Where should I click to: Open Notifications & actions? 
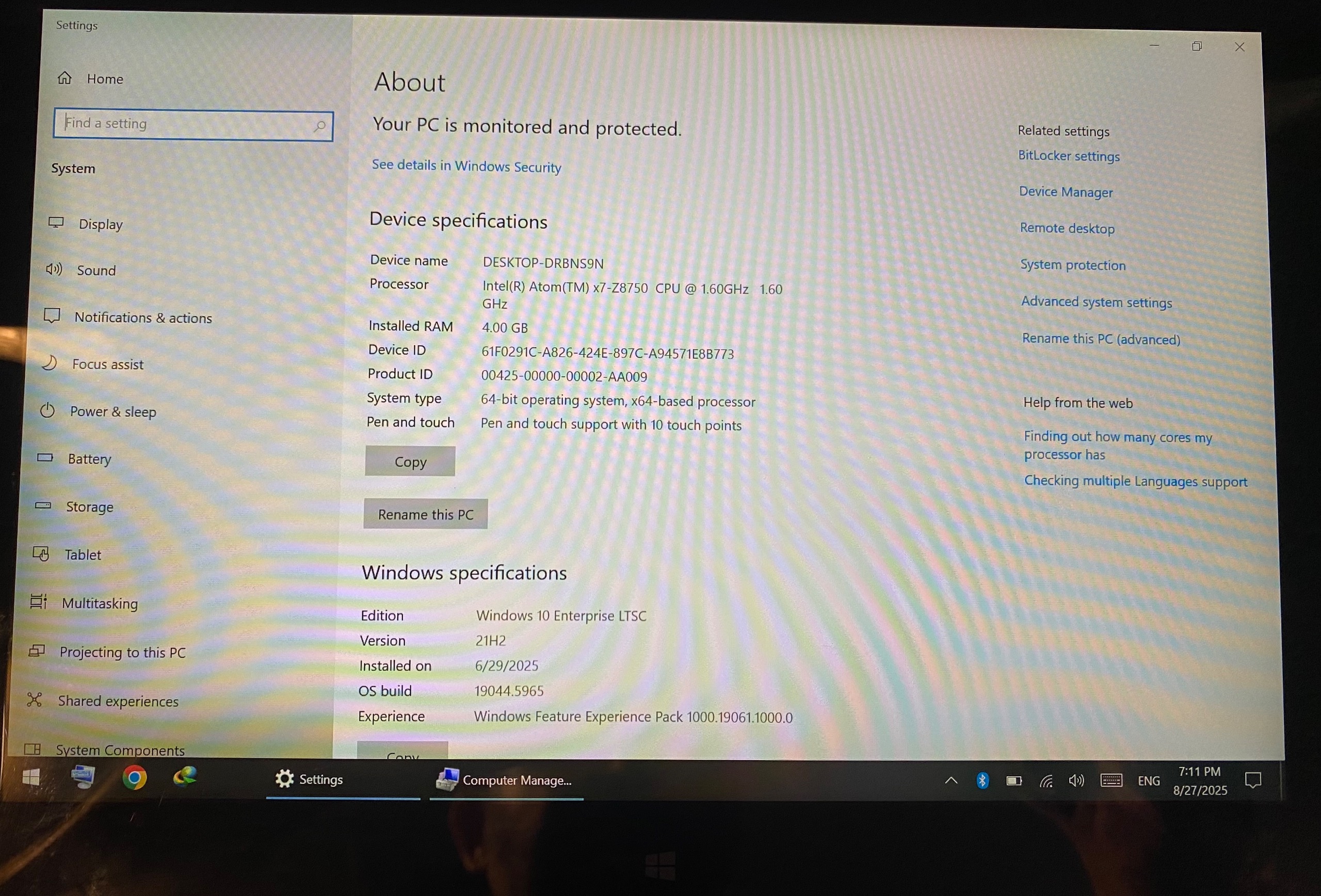coord(128,317)
